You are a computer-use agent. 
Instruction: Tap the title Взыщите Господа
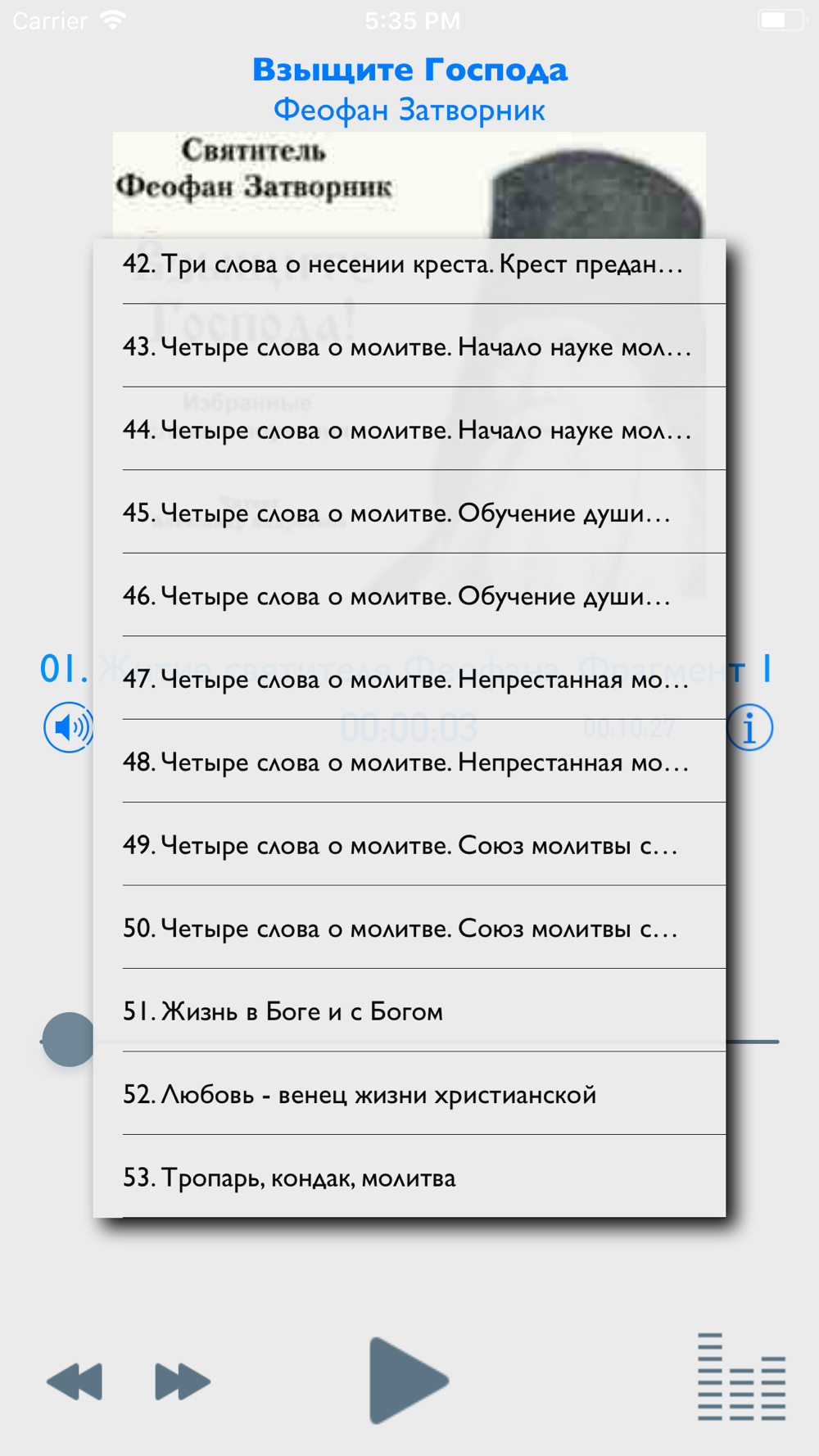point(409,70)
